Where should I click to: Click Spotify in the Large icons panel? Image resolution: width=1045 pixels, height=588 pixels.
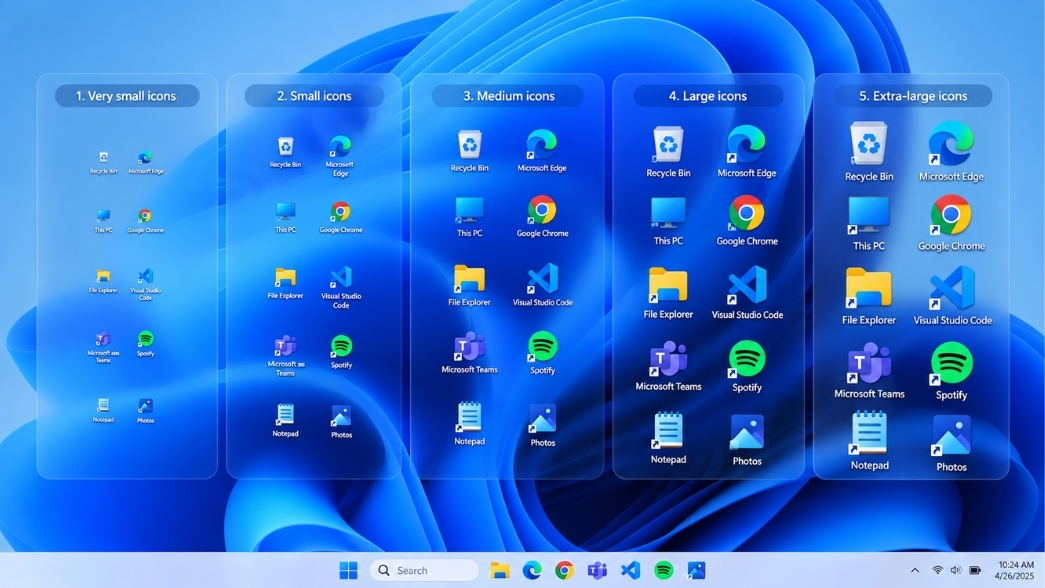(x=746, y=366)
